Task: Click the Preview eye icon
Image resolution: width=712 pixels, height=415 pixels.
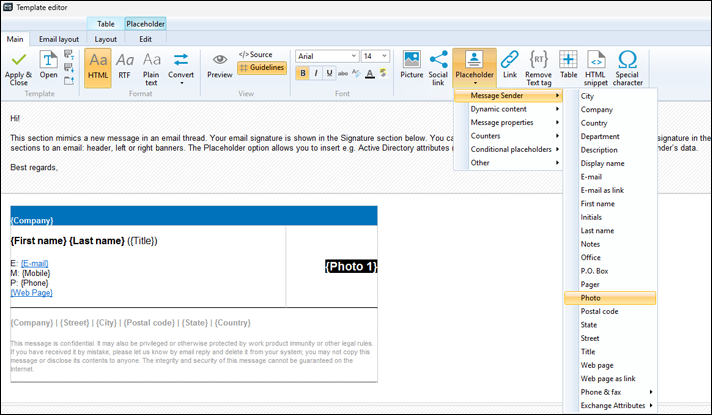Action: tap(219, 62)
